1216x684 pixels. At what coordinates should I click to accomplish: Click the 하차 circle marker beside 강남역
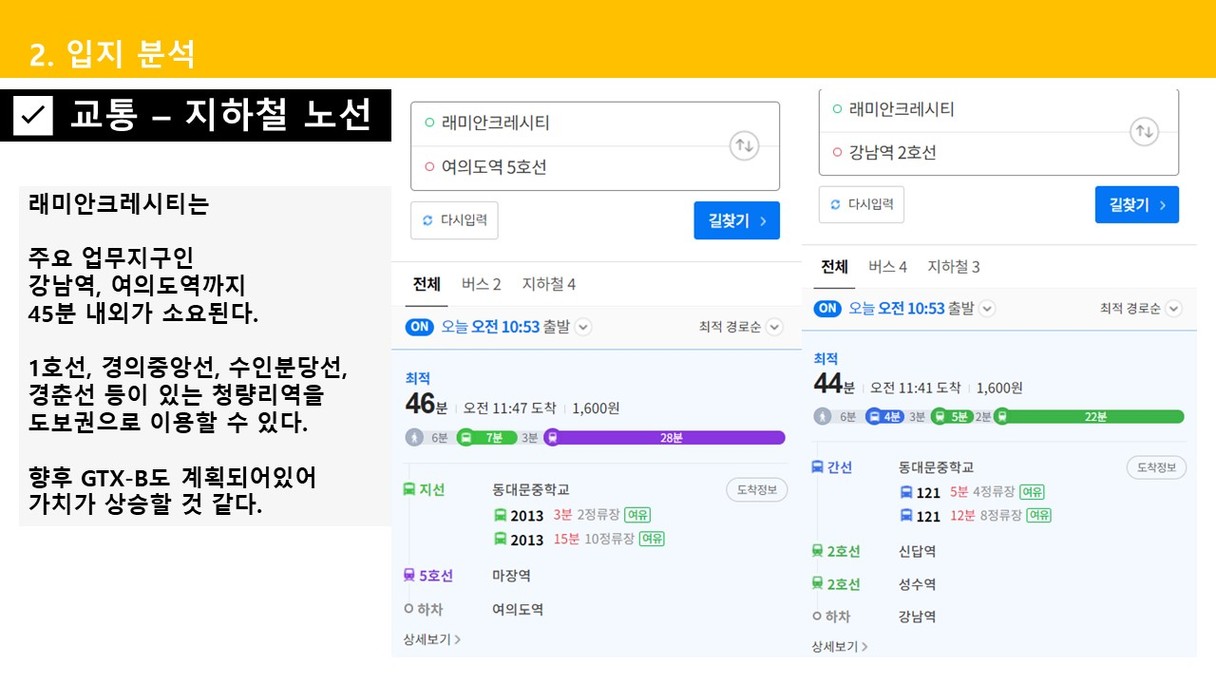pos(817,617)
